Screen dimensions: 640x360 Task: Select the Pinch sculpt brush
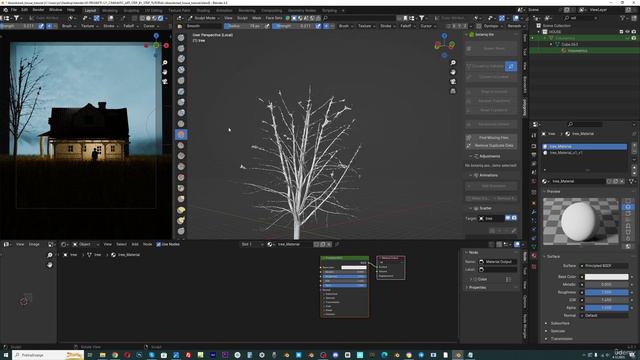181,188
